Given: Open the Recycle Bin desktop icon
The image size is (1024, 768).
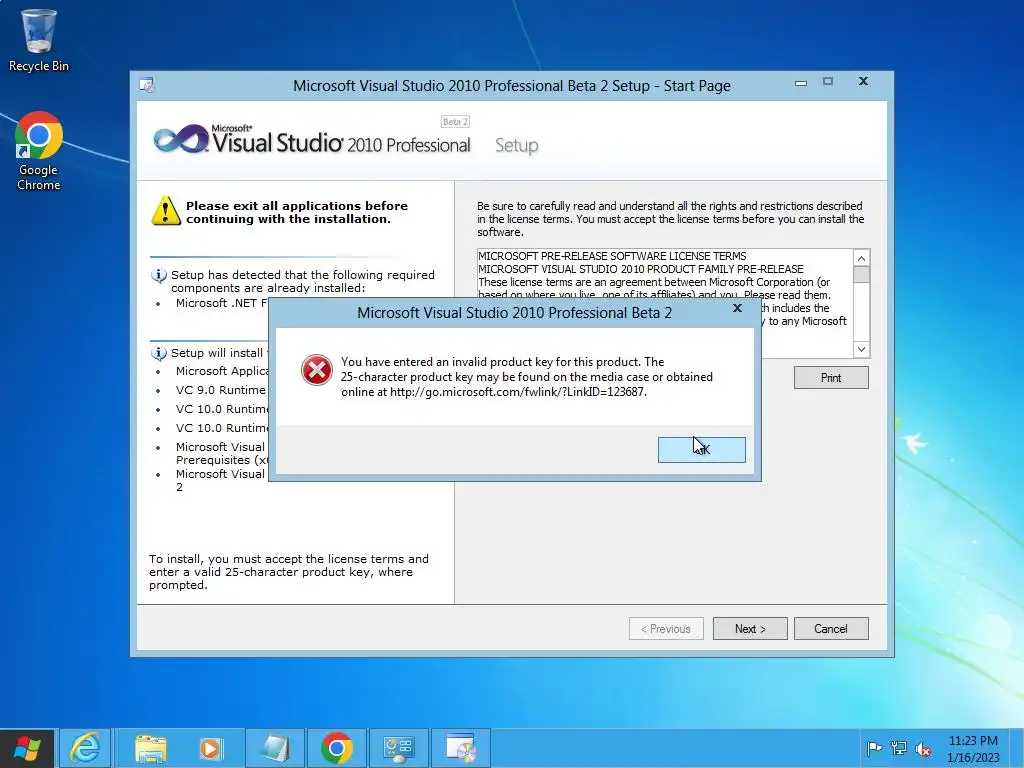Looking at the screenshot, I should click(39, 40).
